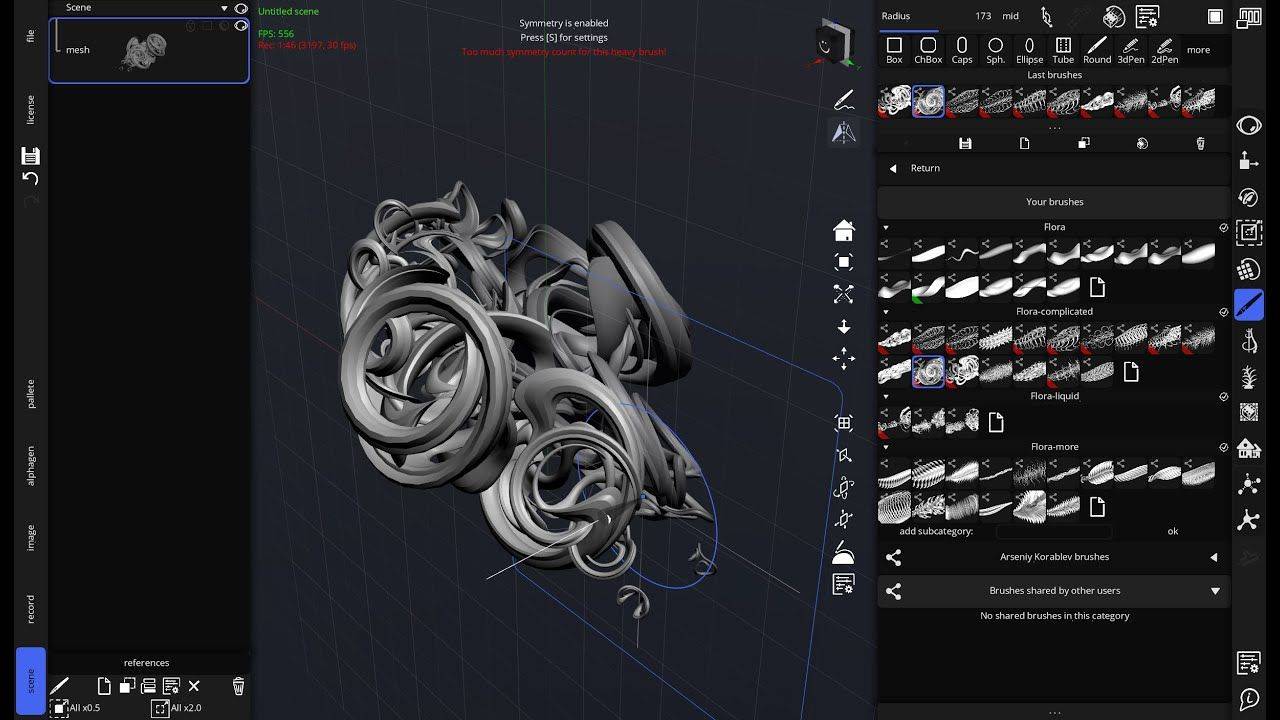Click the overlapping-squares icon in the references bar
Image resolution: width=1280 pixels, height=720 pixels.
pyautogui.click(x=127, y=686)
